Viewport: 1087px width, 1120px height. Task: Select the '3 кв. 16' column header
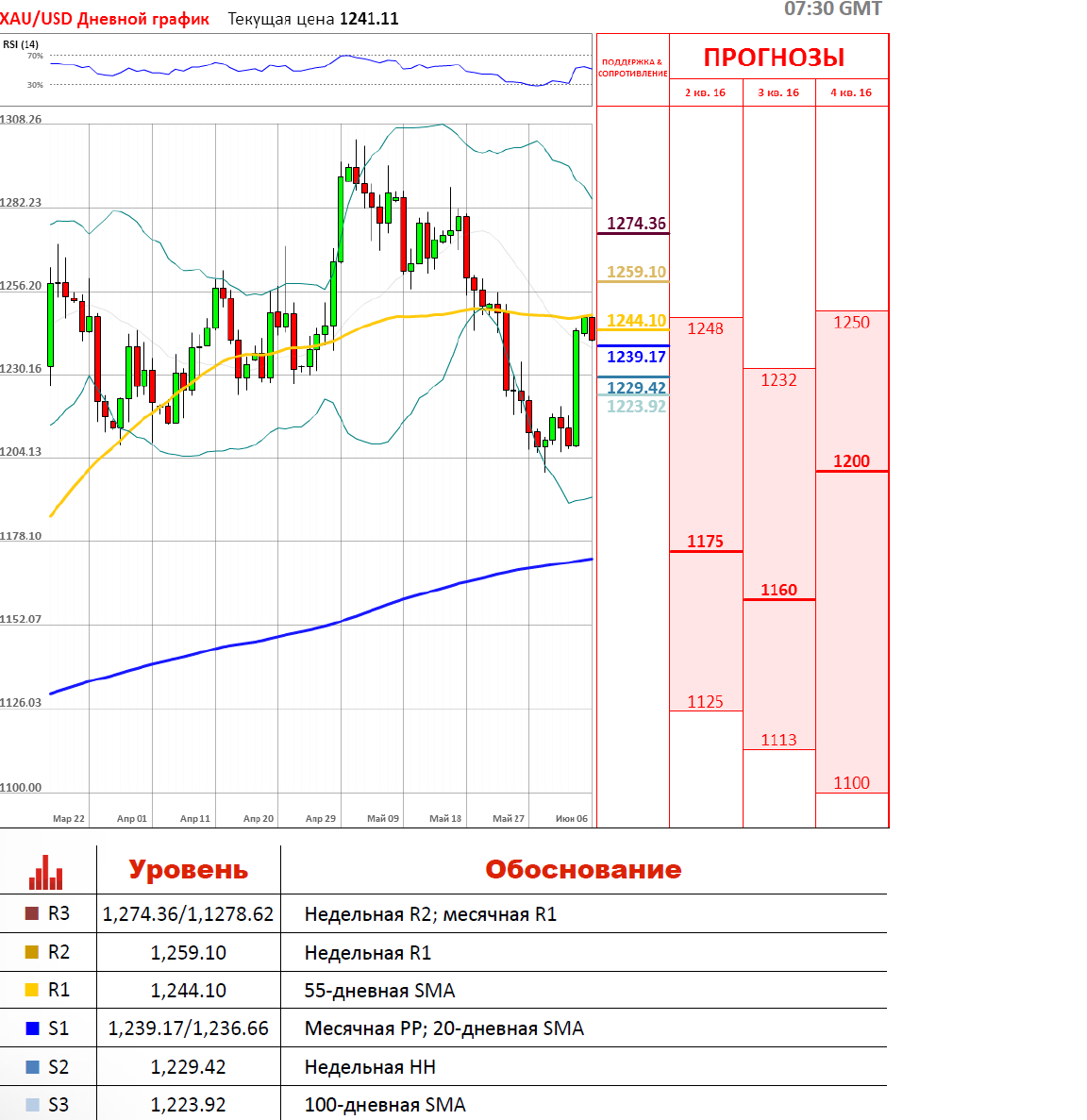(x=778, y=92)
